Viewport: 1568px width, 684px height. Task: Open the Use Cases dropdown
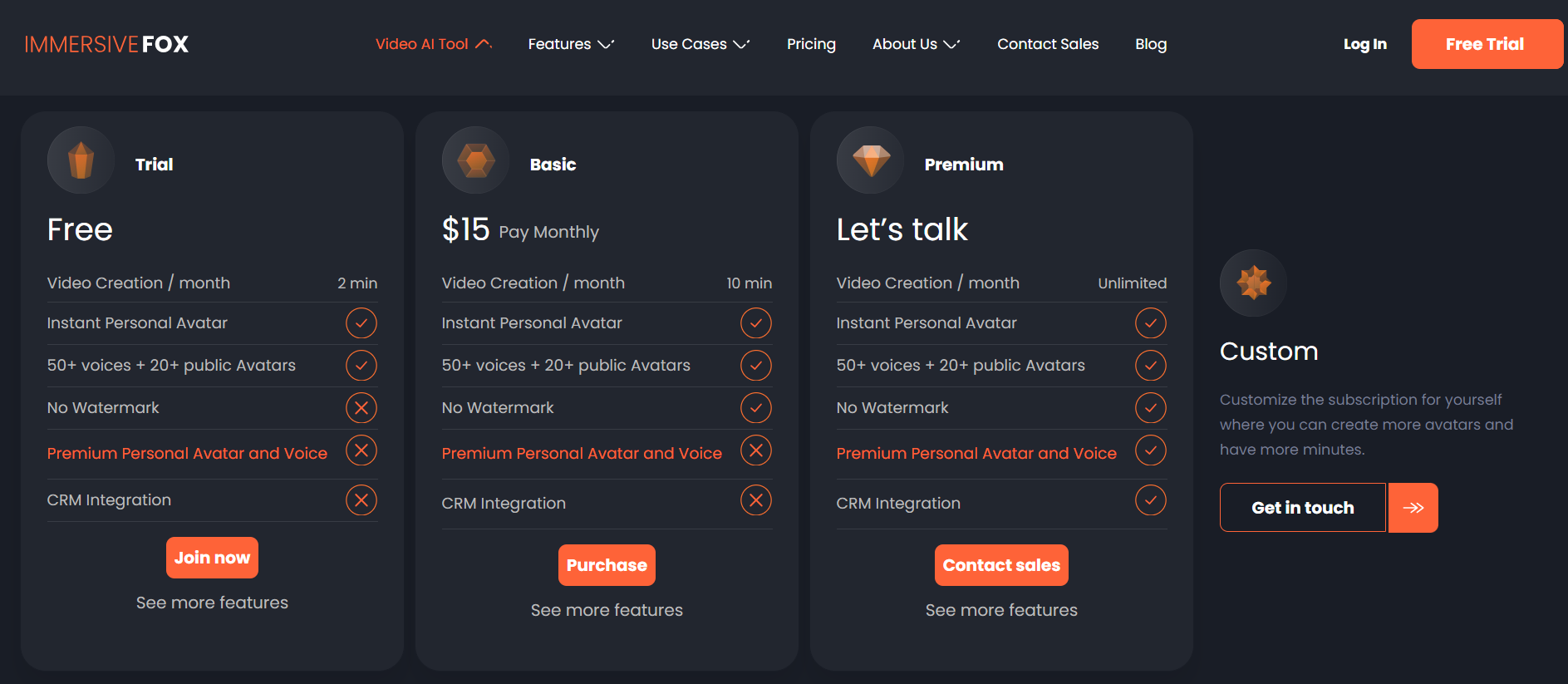pyautogui.click(x=700, y=44)
